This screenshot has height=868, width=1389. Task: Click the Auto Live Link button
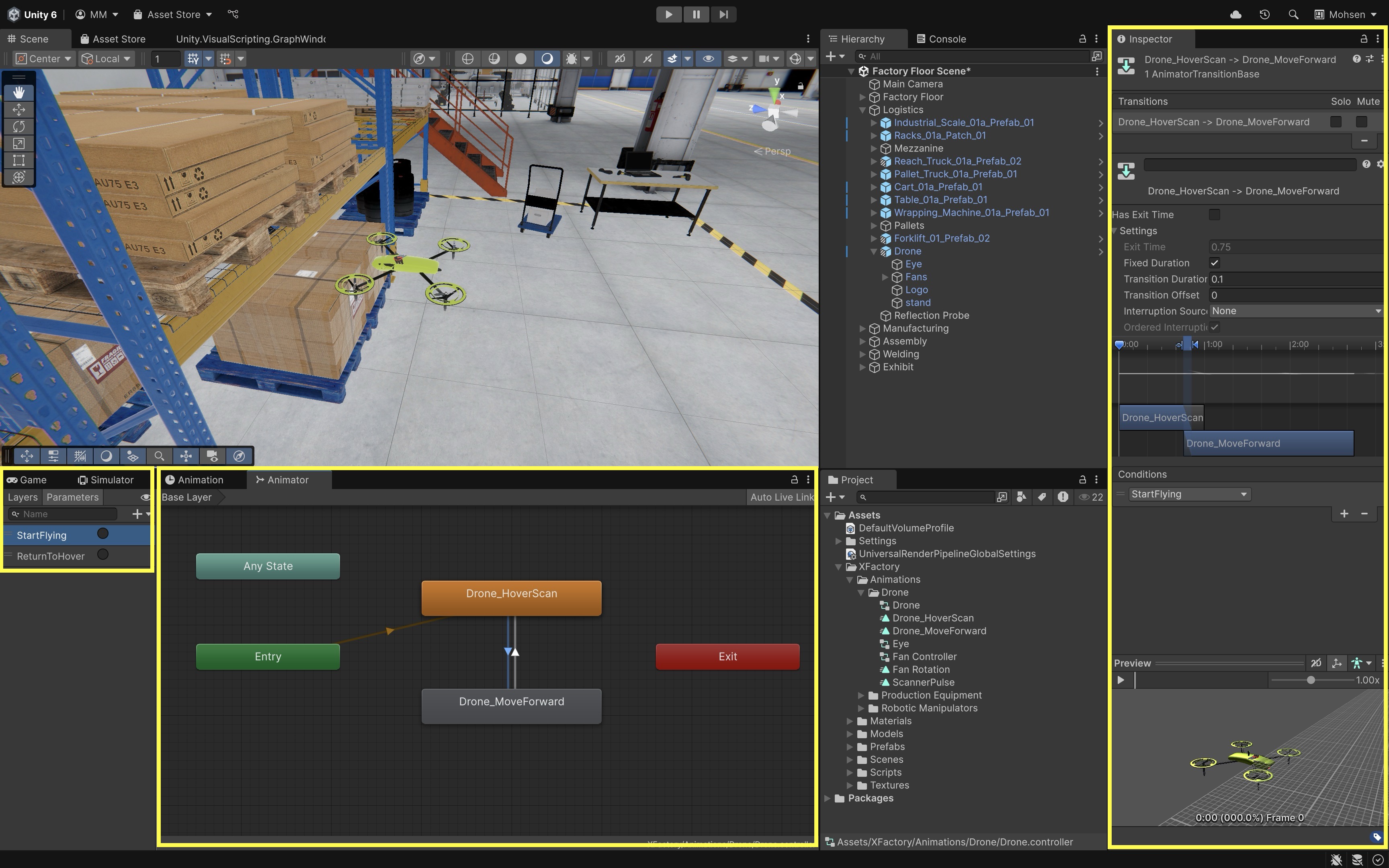[x=781, y=497]
